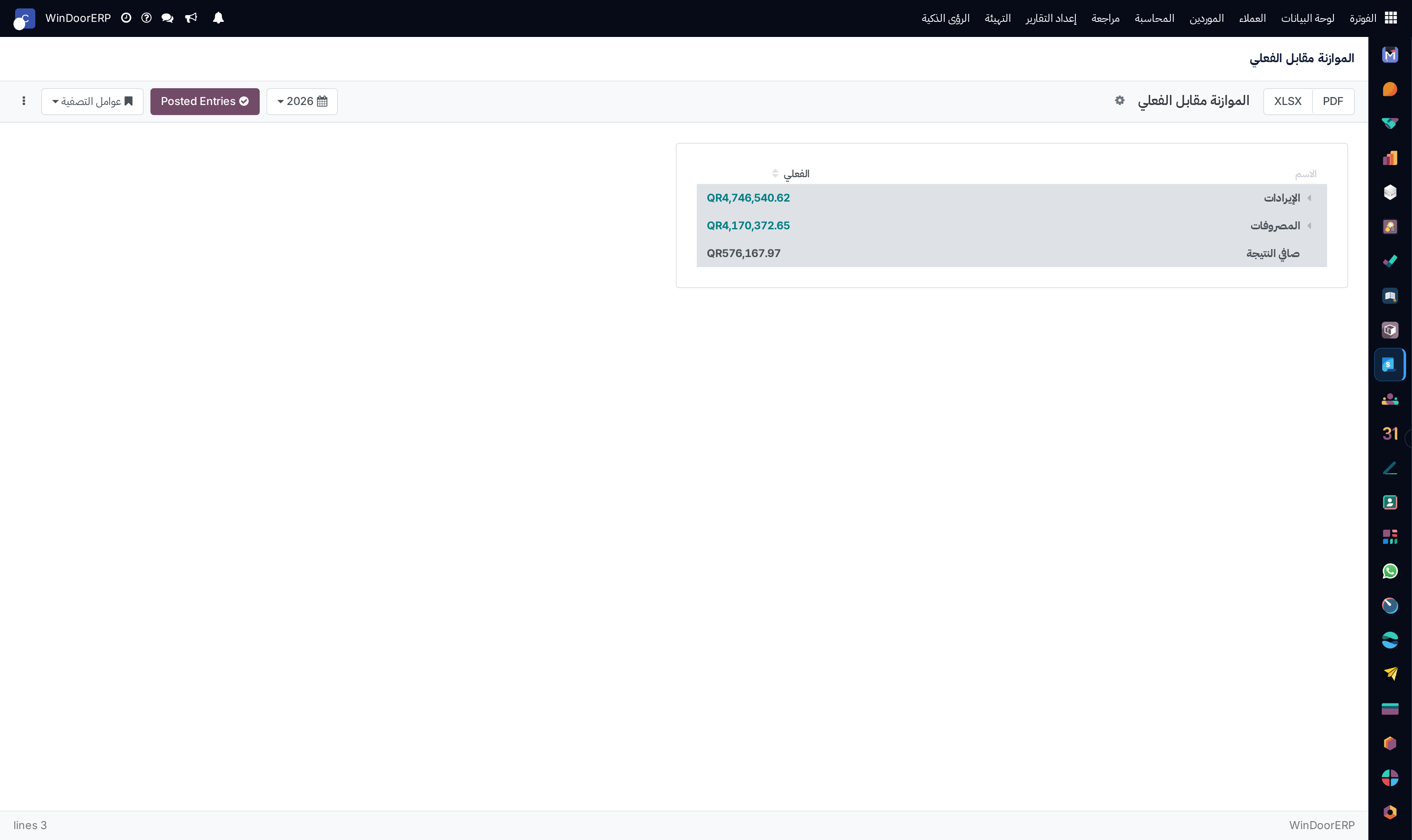Open the chat conversations icon

click(167, 18)
